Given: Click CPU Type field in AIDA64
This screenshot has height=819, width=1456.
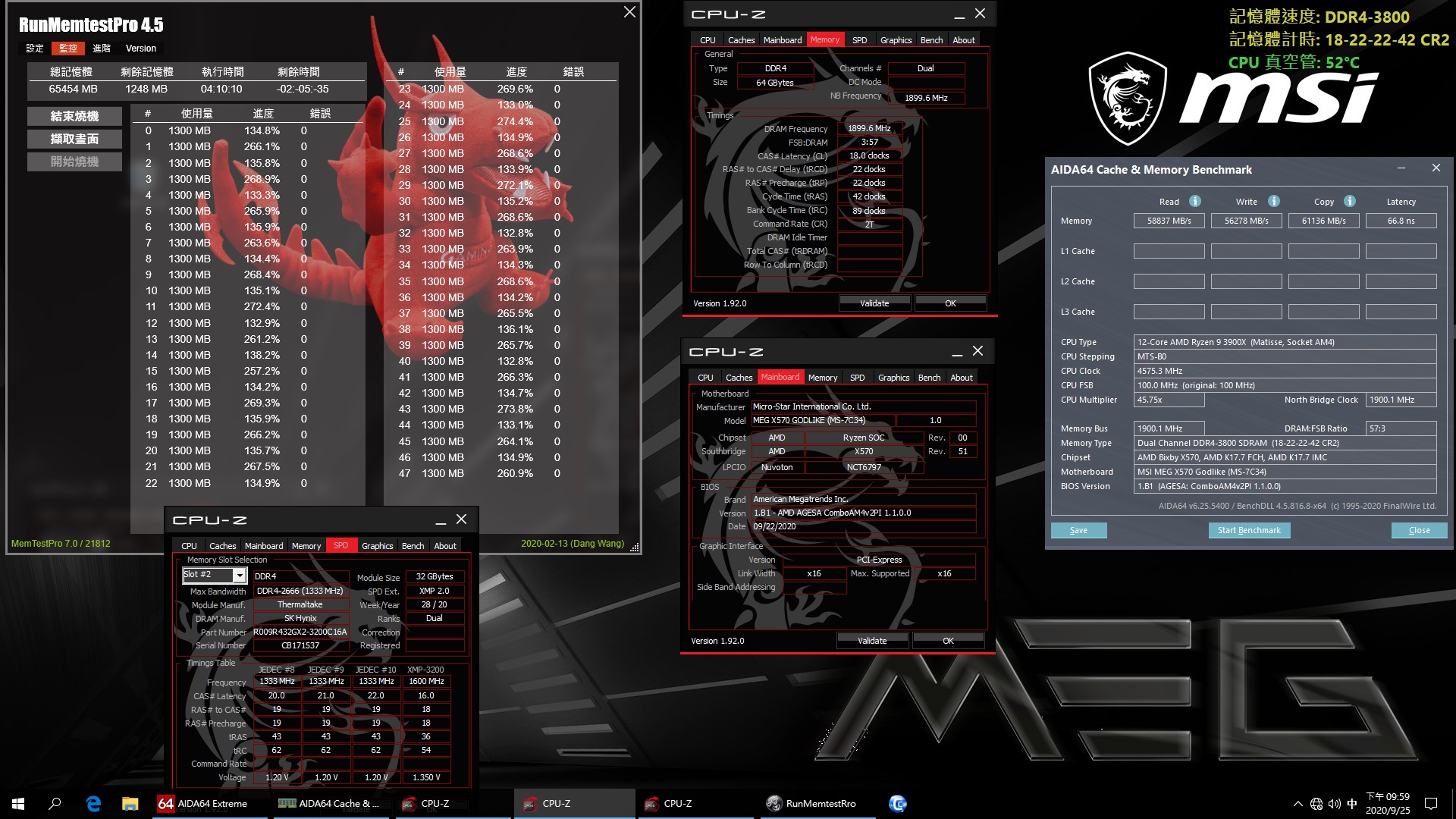Looking at the screenshot, I should coord(1285,342).
